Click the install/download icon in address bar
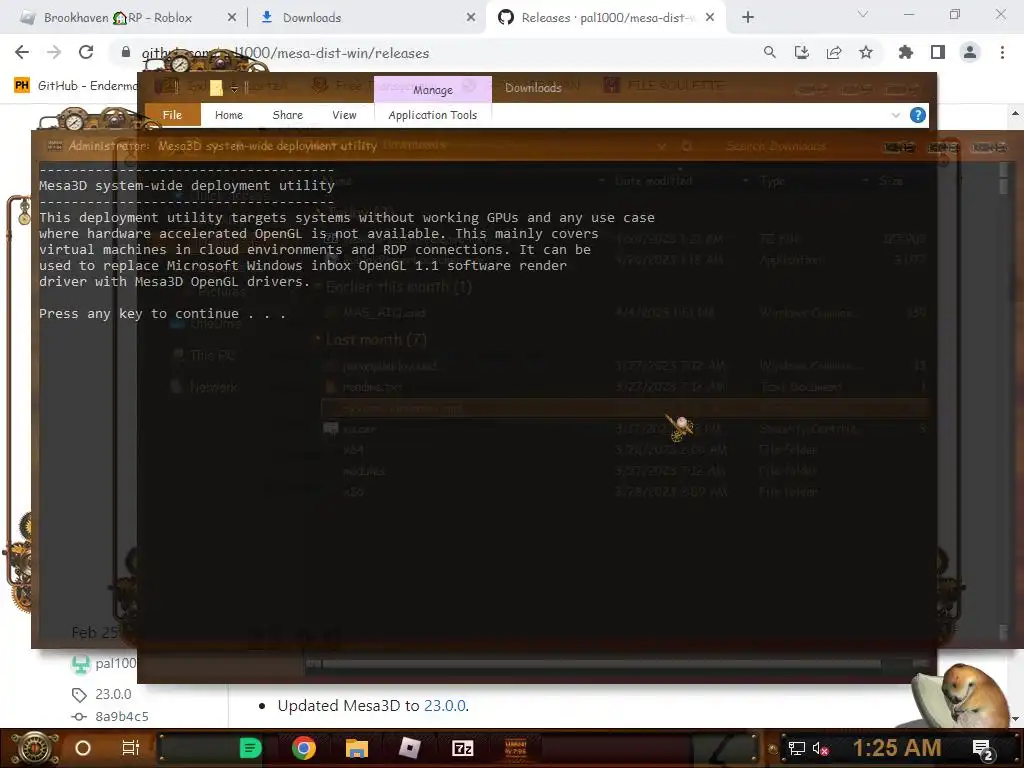 801,52
